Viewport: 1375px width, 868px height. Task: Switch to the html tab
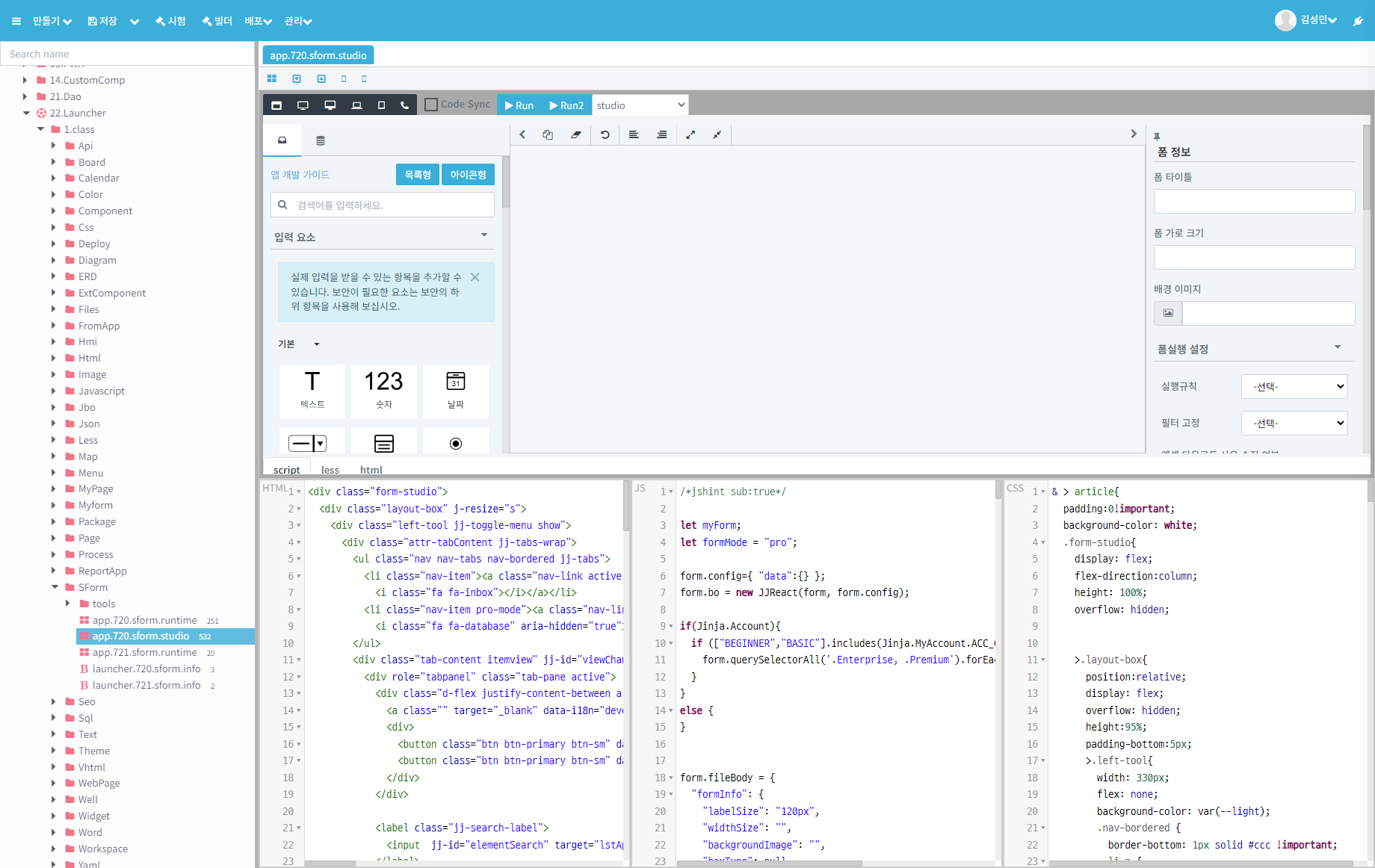(371, 470)
